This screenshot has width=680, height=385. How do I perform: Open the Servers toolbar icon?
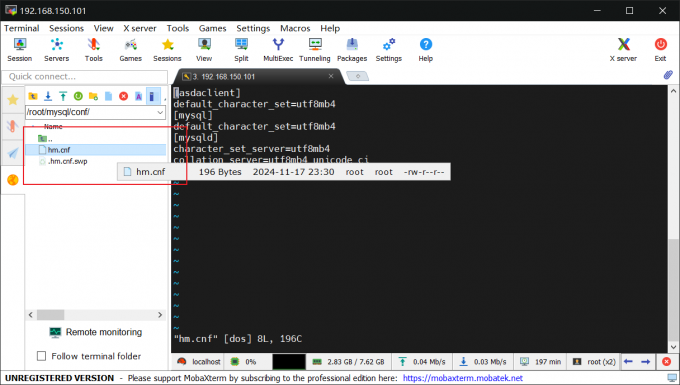tap(56, 50)
